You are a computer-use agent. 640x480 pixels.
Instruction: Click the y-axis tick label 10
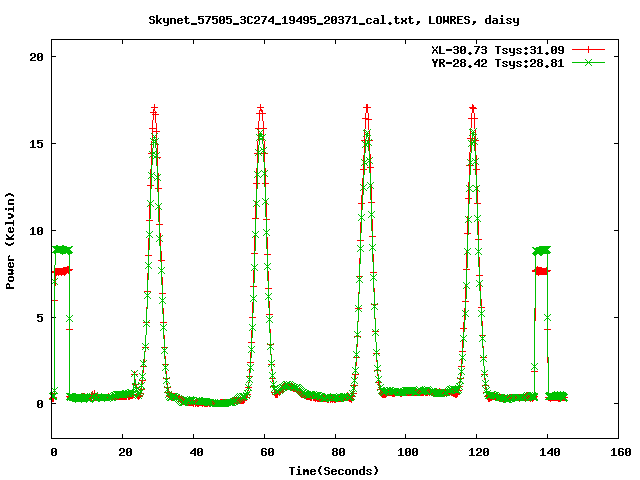[36, 231]
